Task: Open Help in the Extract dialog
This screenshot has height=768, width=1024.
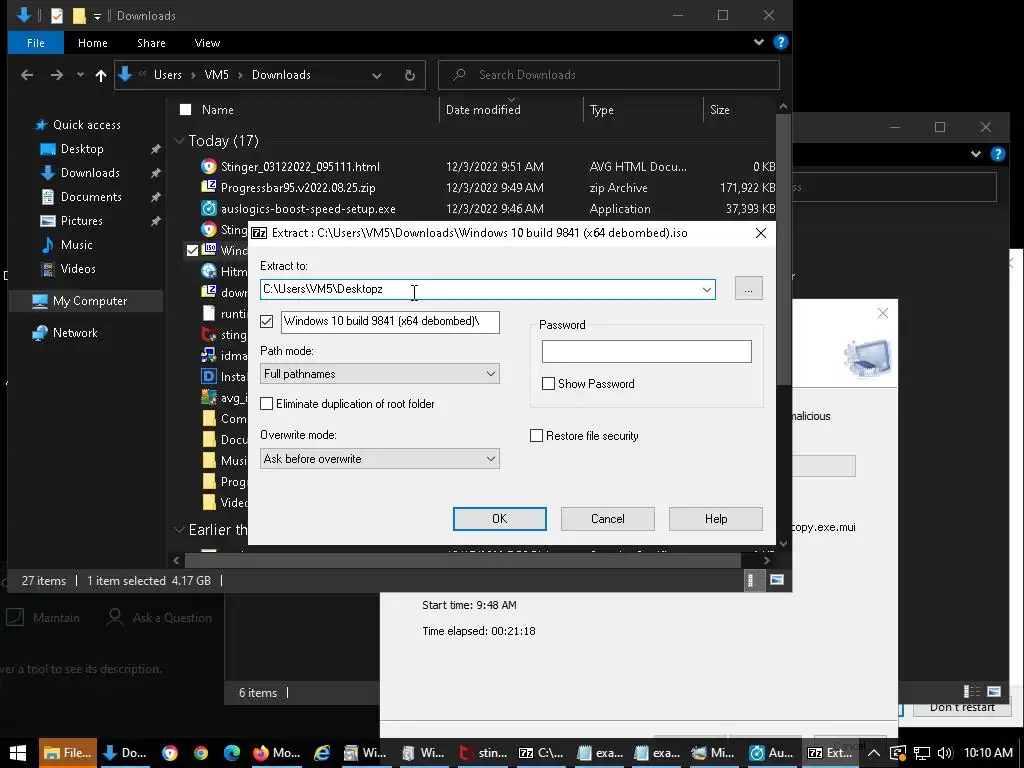Action: pyautogui.click(x=716, y=519)
